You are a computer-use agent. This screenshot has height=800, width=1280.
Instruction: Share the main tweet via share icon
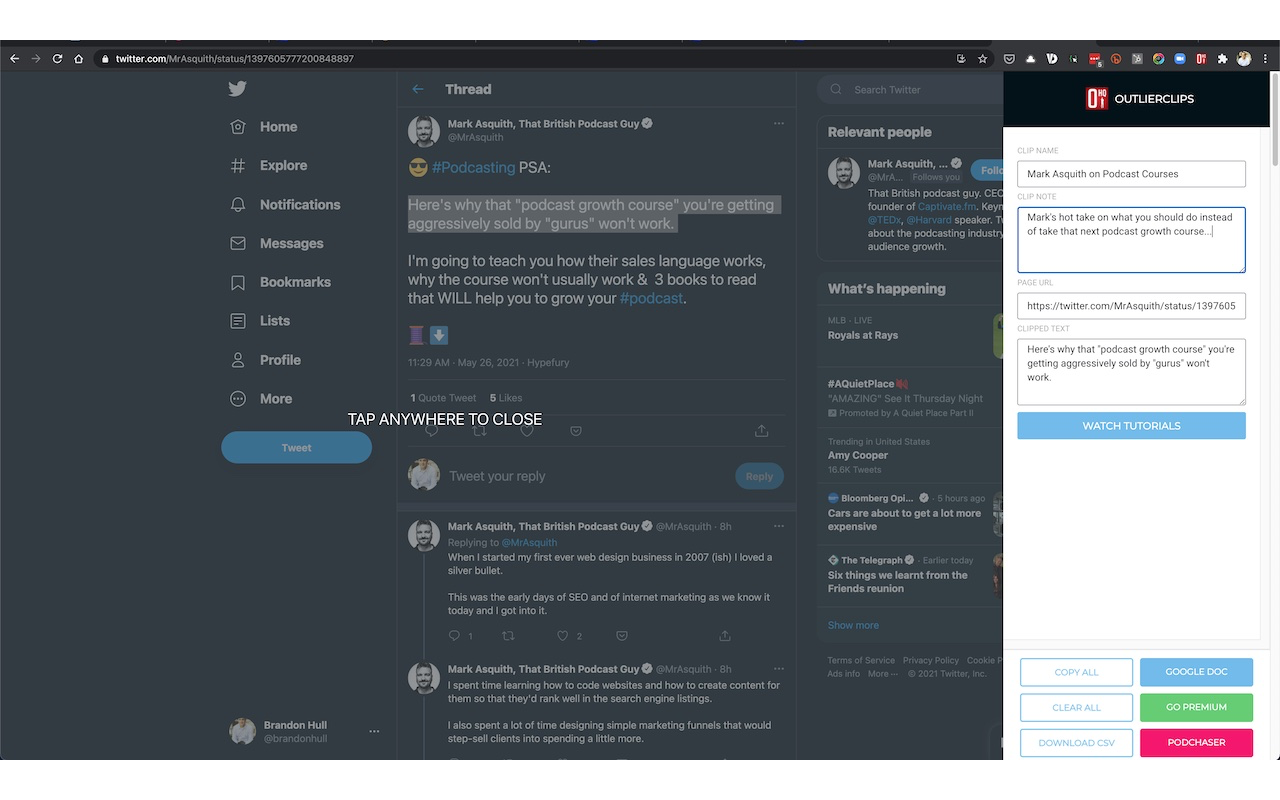(x=762, y=431)
